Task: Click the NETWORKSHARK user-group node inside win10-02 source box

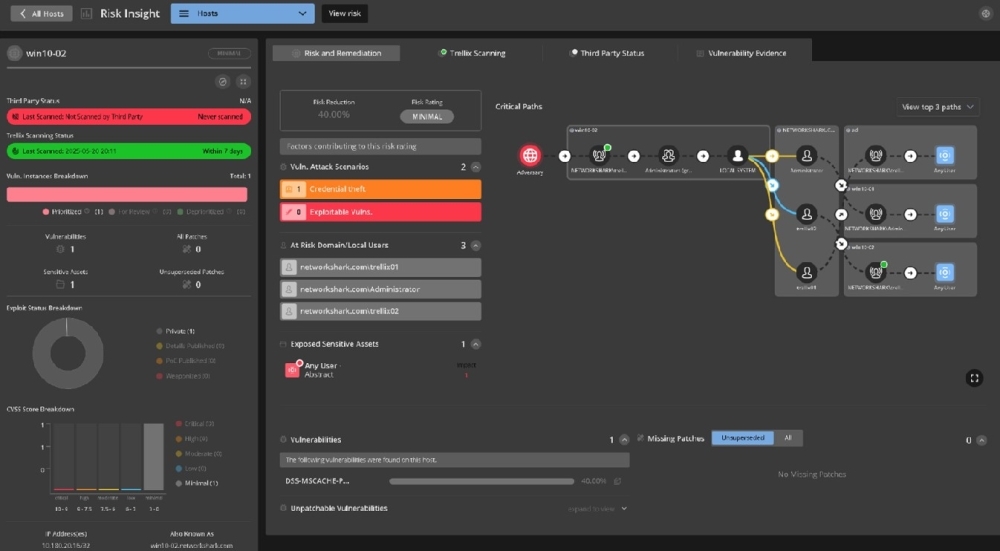Action: click(x=598, y=156)
